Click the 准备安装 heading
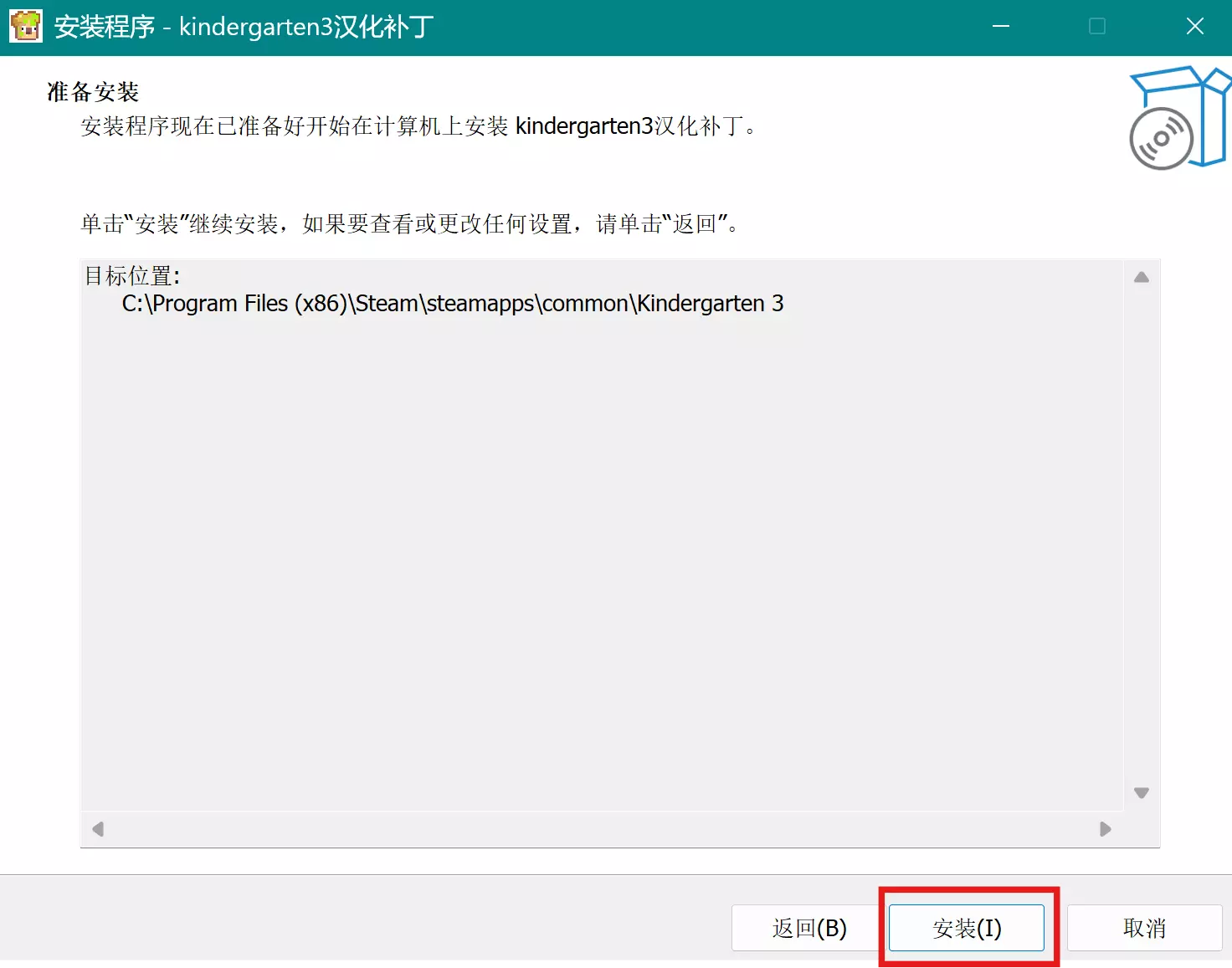This screenshot has height=968, width=1232. 93,91
